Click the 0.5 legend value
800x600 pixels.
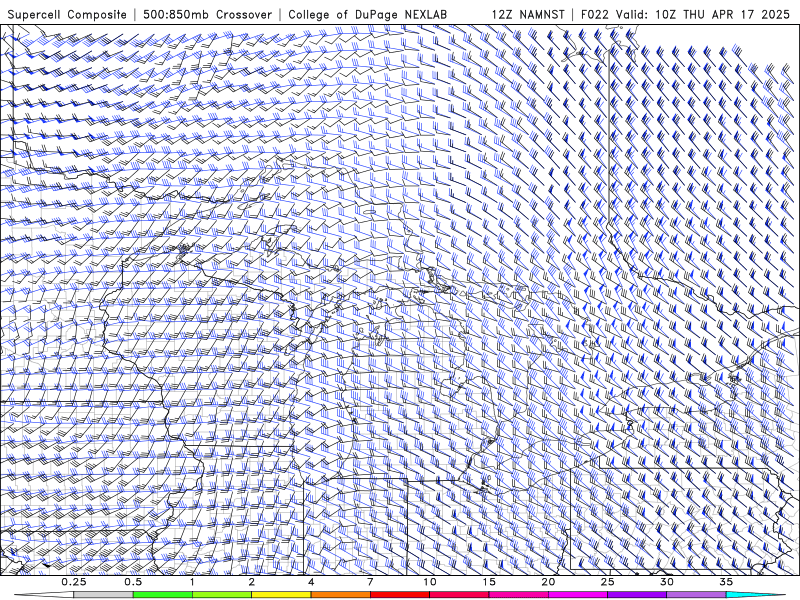tap(133, 582)
